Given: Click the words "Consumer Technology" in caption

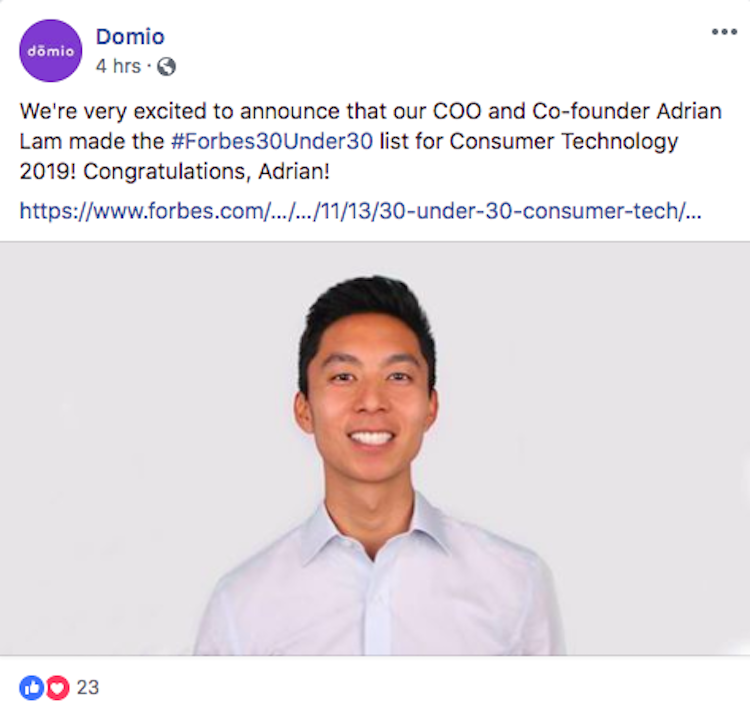Looking at the screenshot, I should tap(564, 142).
